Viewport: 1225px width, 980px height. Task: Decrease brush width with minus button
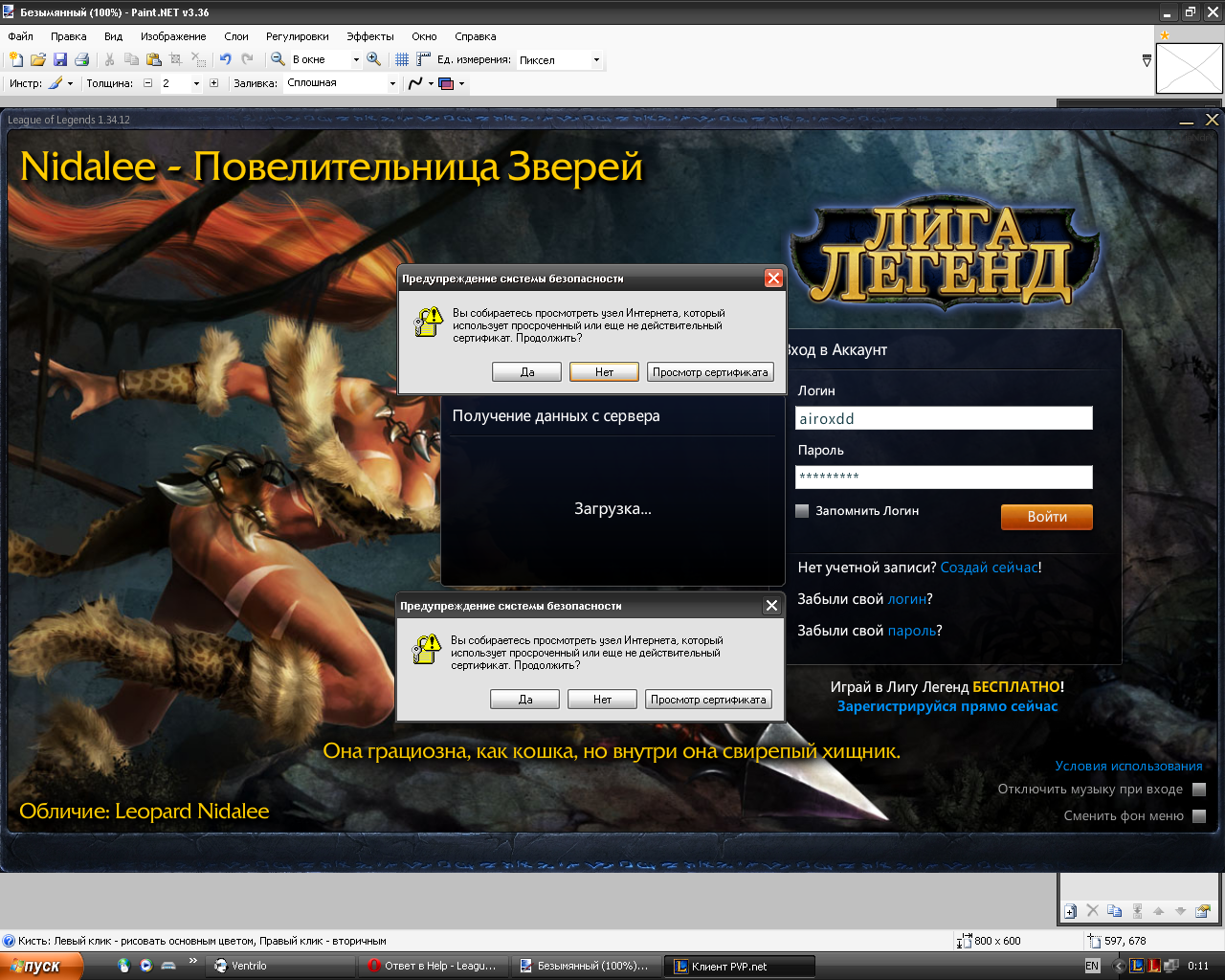pos(147,83)
